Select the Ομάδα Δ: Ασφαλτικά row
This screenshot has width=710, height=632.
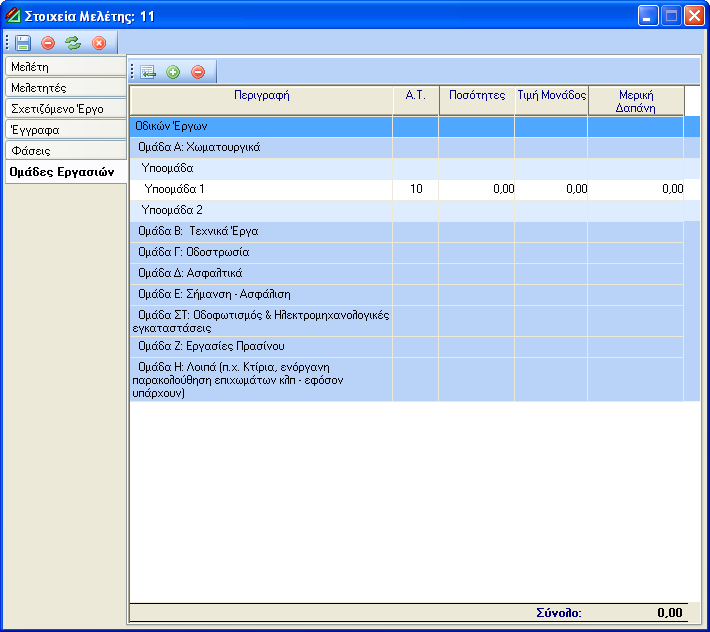point(415,273)
